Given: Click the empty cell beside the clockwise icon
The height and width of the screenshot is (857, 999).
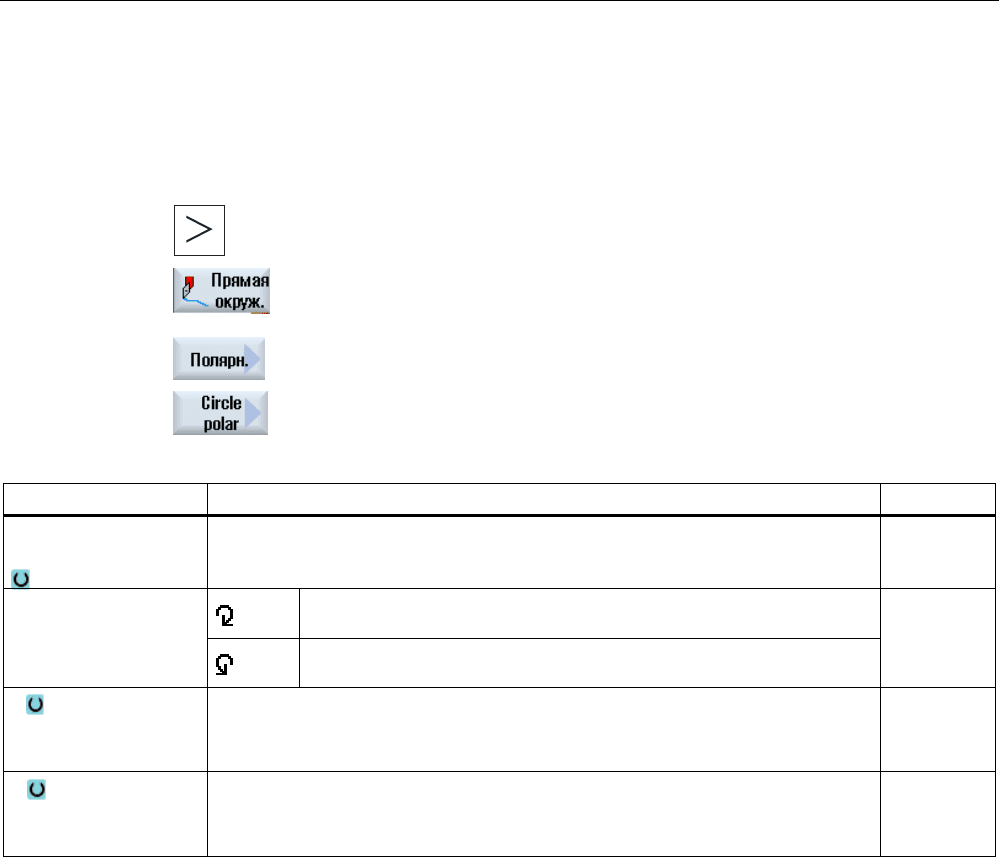Looking at the screenshot, I should pos(590,614).
